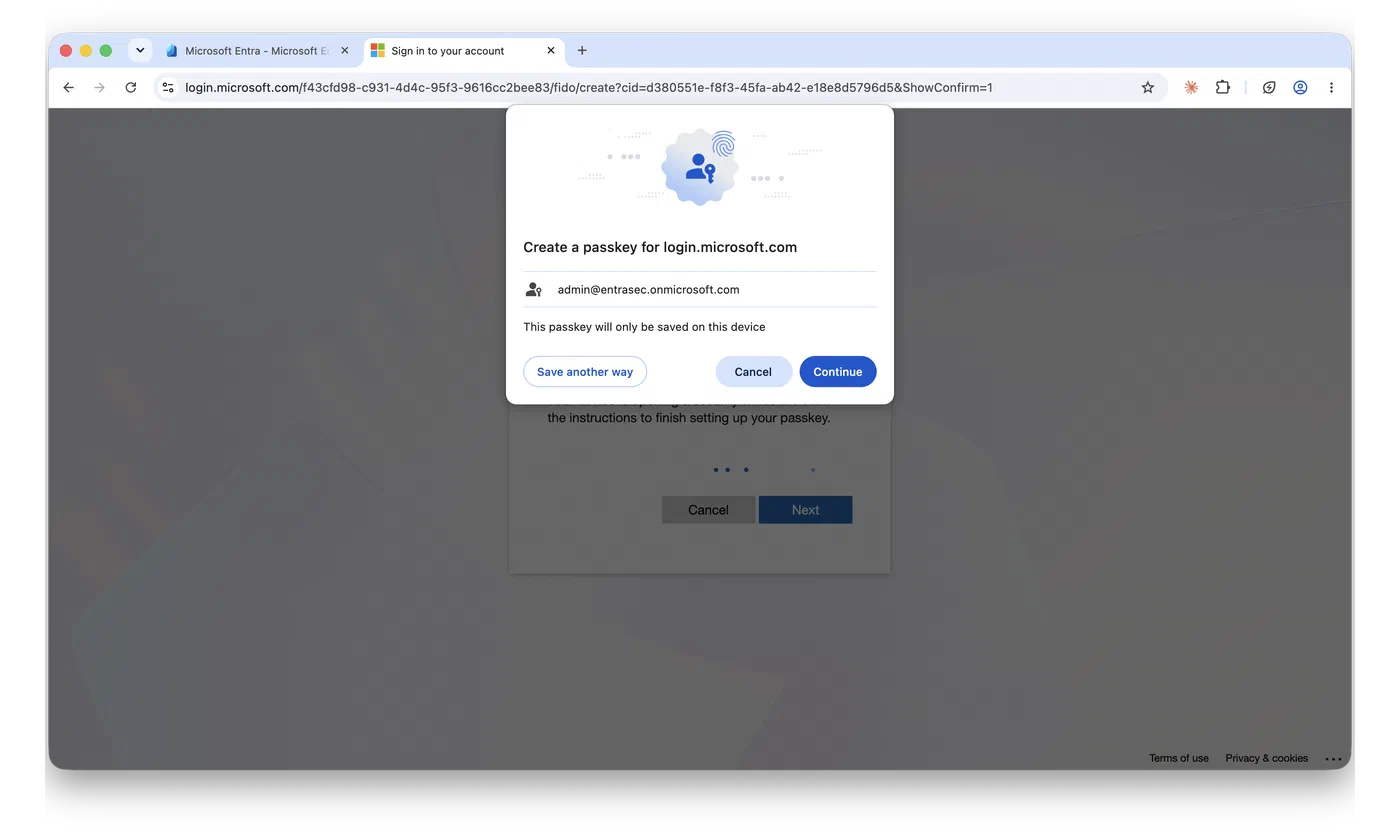
Task: Open the Terms of use link
Action: (1179, 758)
